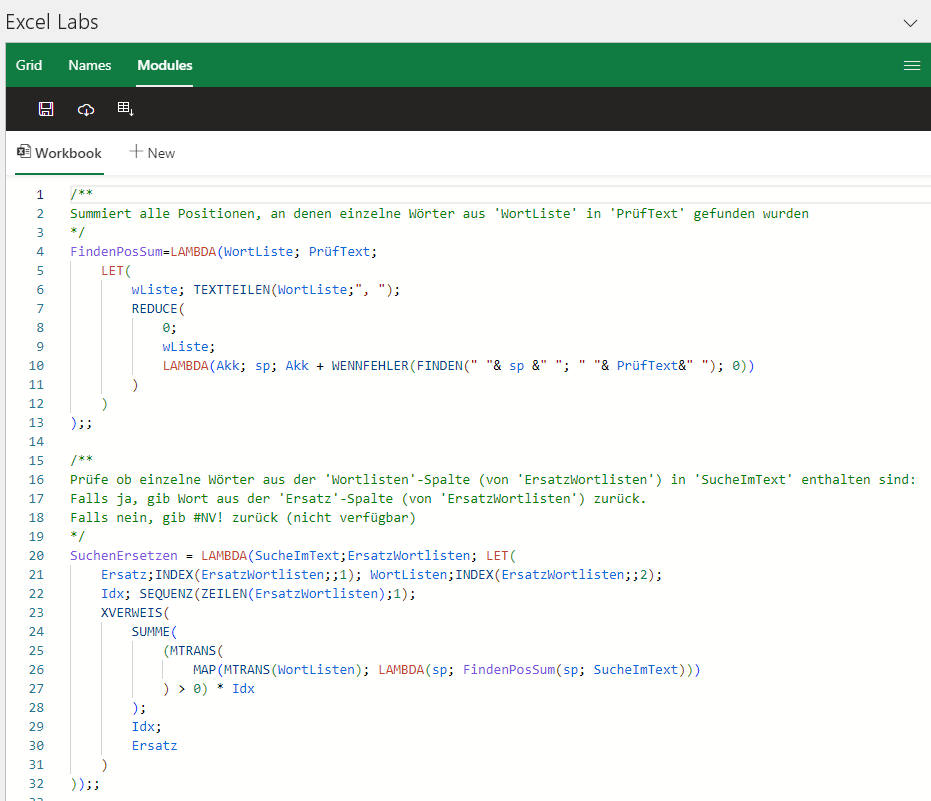Viewport: 931px width, 801px height.
Task: Click the comment text starting with 'Summiert alle Positionen'
Action: [439, 214]
